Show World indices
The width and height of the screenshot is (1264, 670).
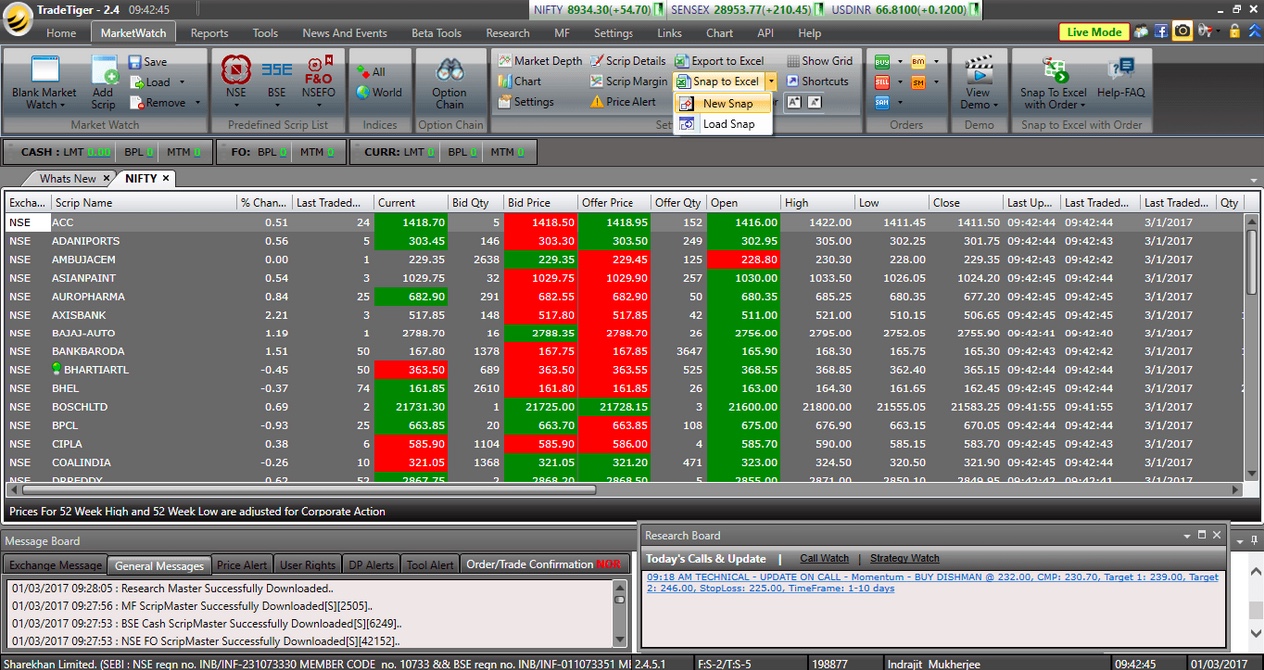click(379, 93)
